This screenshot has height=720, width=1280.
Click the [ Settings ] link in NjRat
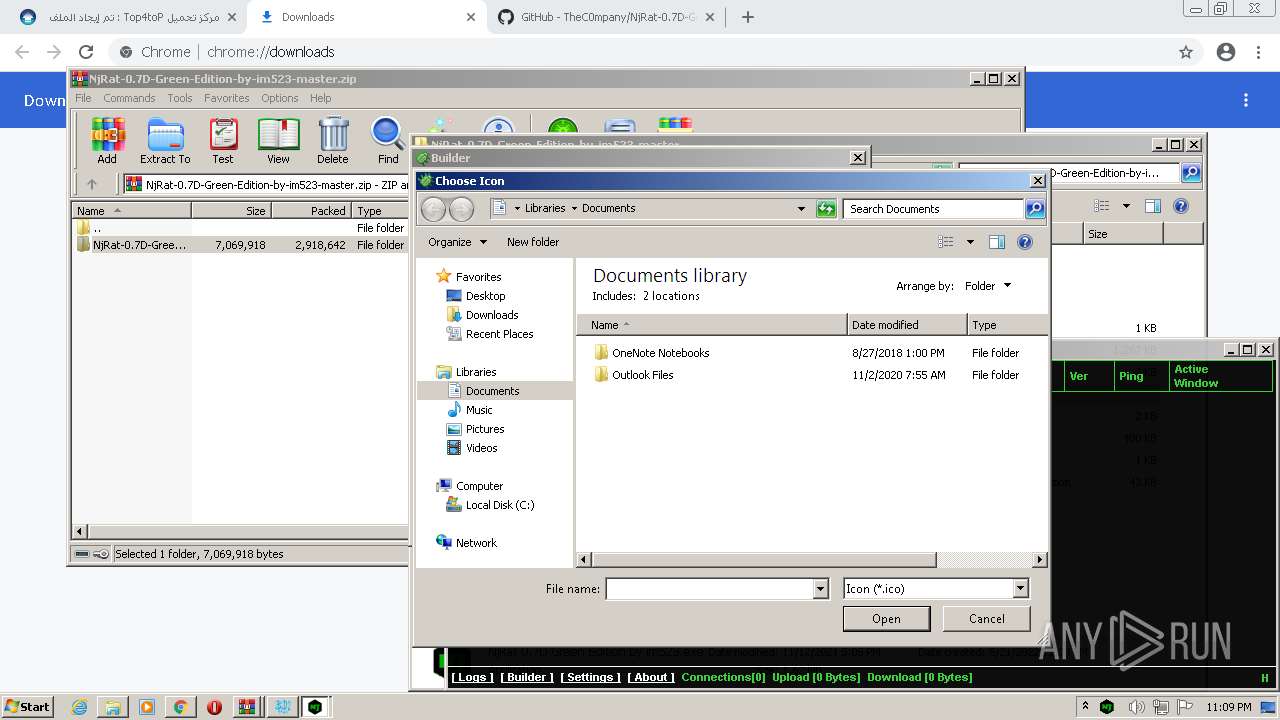(590, 677)
